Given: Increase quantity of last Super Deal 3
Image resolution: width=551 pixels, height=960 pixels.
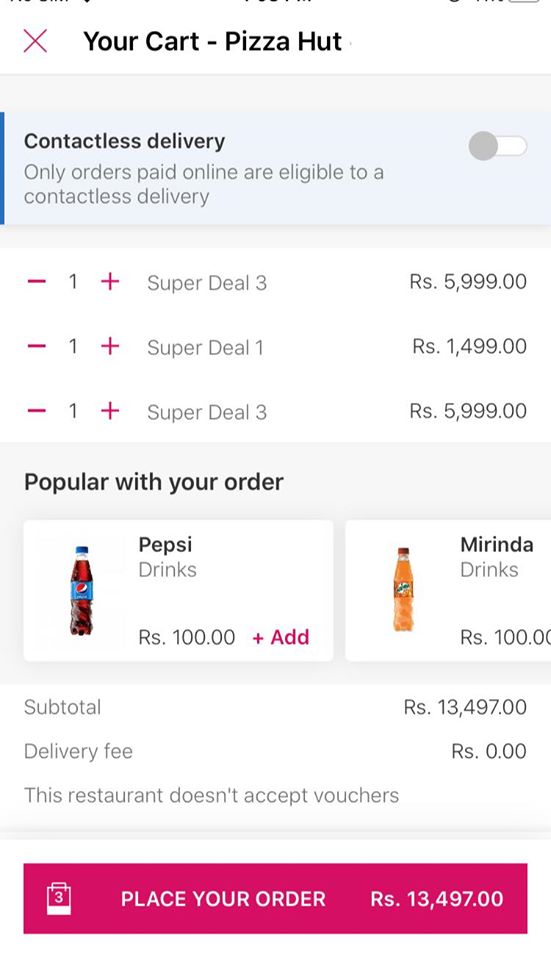Looking at the screenshot, I should (110, 411).
